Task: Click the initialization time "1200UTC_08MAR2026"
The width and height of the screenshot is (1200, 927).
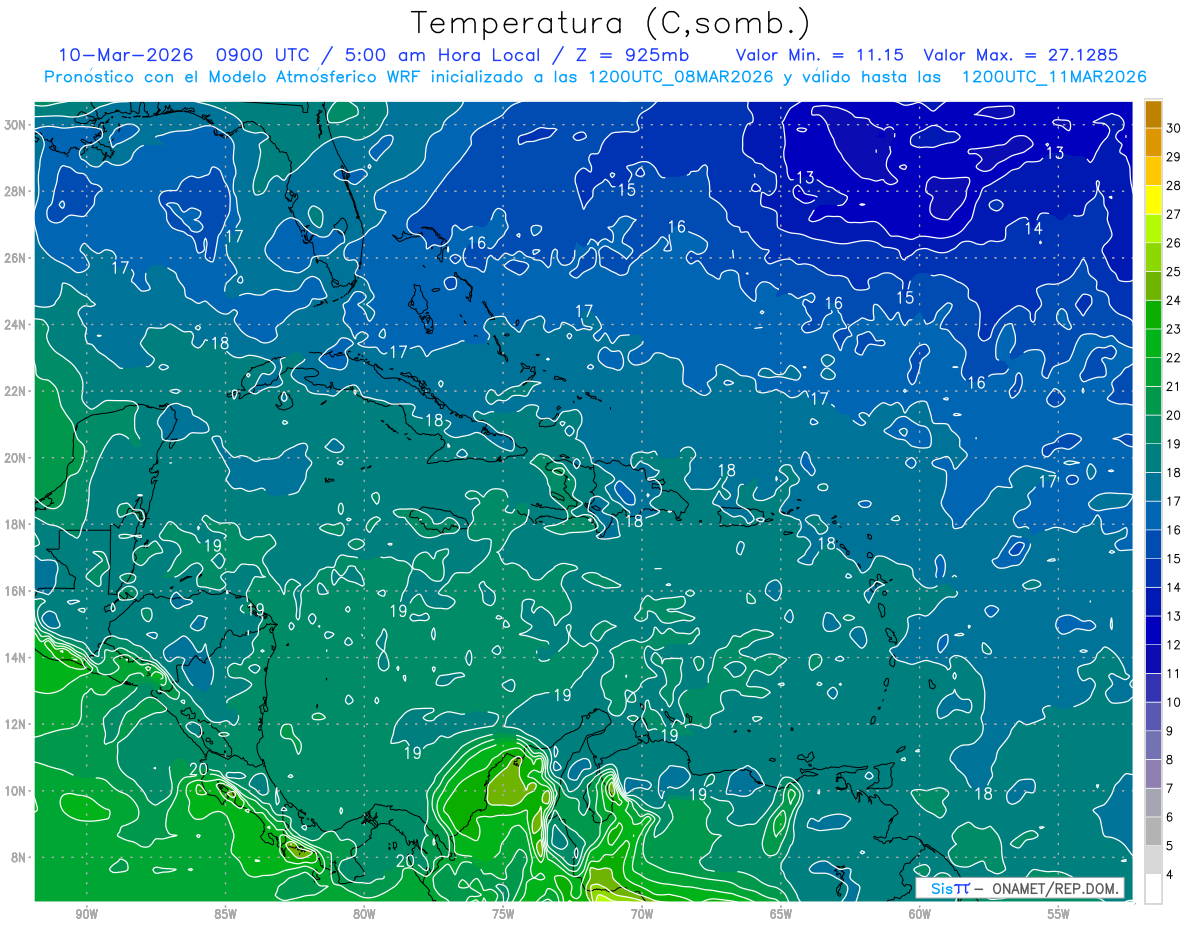Action: click(x=681, y=77)
